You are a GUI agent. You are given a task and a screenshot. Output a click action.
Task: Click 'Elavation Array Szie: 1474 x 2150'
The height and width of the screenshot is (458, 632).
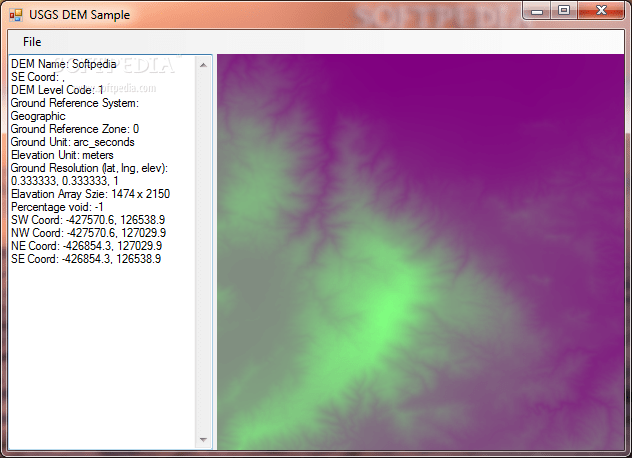click(90, 194)
